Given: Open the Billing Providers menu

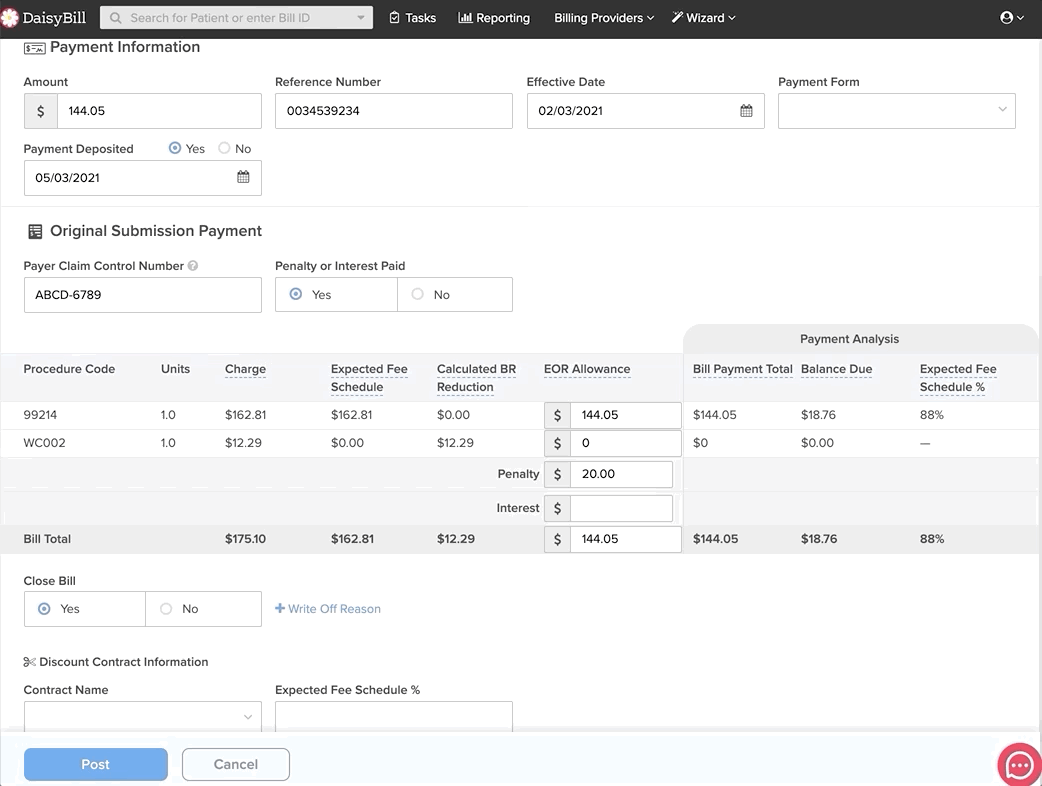Looking at the screenshot, I should pyautogui.click(x=603, y=18).
